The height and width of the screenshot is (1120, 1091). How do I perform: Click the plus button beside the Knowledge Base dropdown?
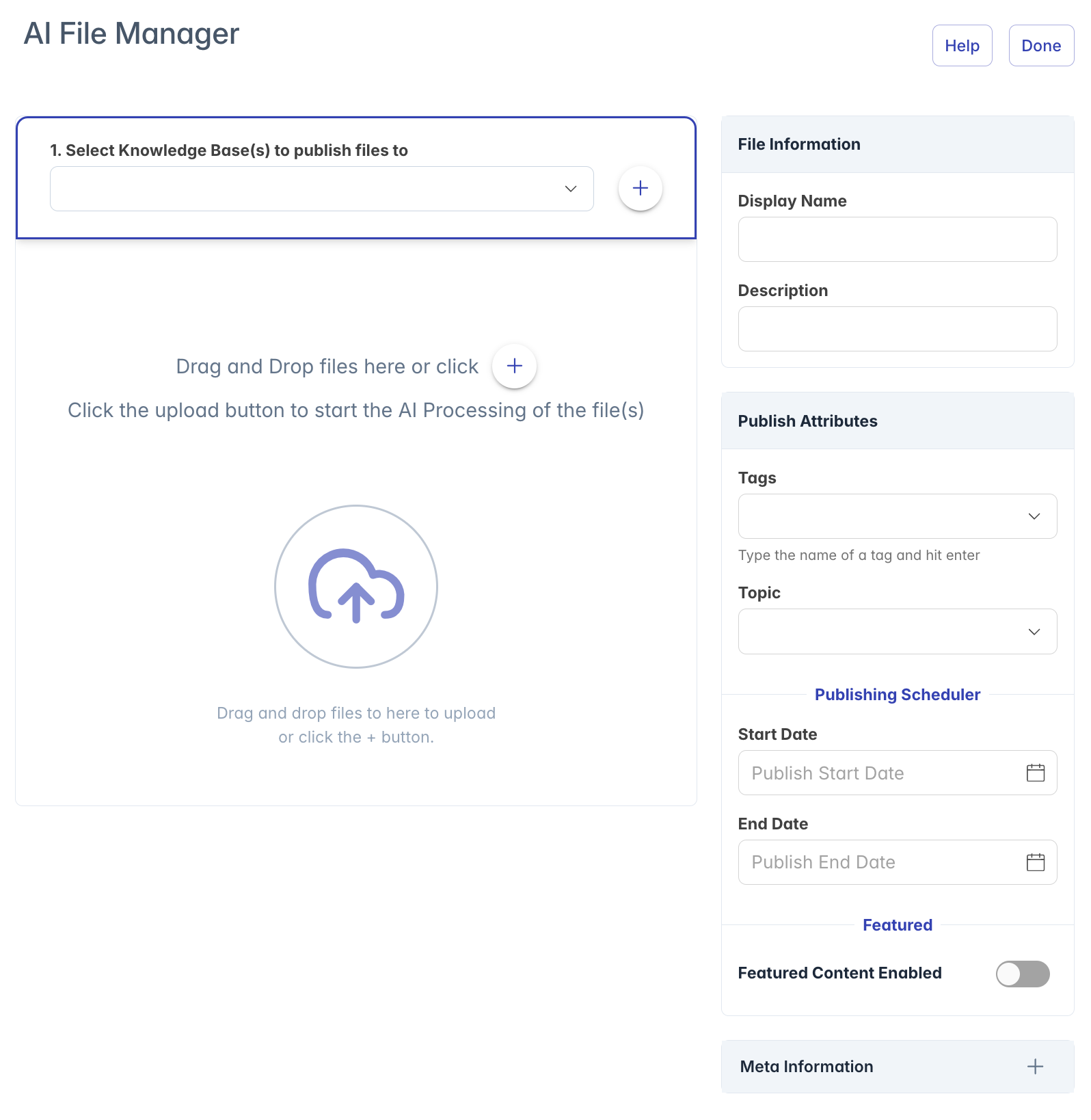coord(640,188)
